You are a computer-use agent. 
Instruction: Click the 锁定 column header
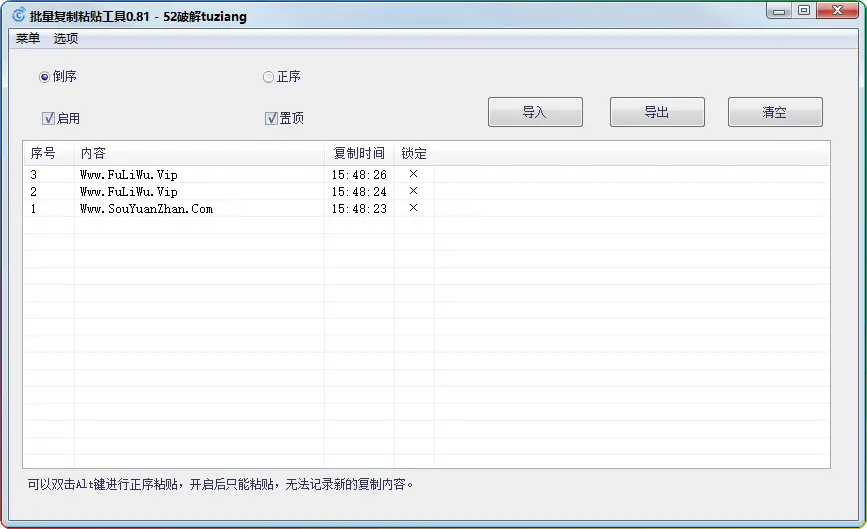pos(414,153)
